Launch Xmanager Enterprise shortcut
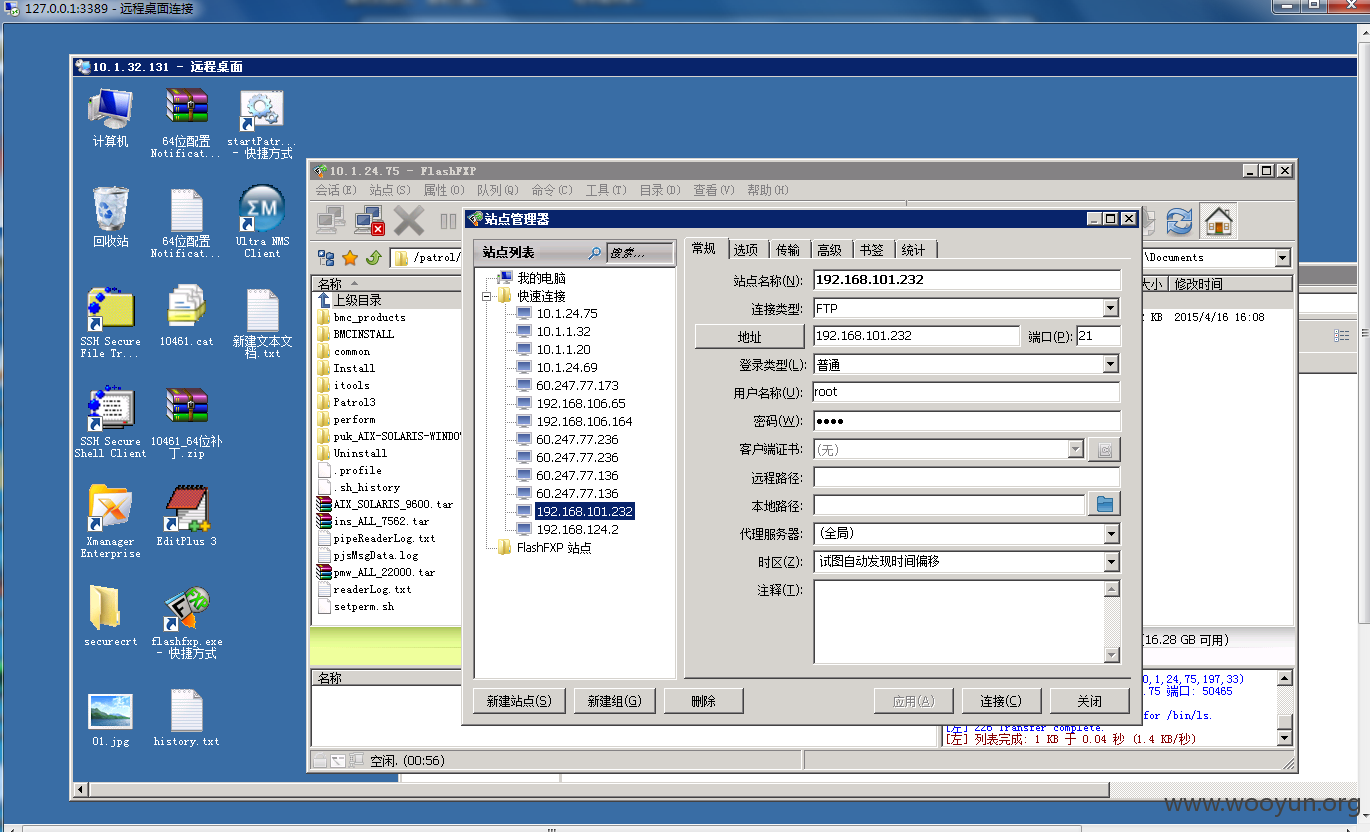 click(x=110, y=521)
